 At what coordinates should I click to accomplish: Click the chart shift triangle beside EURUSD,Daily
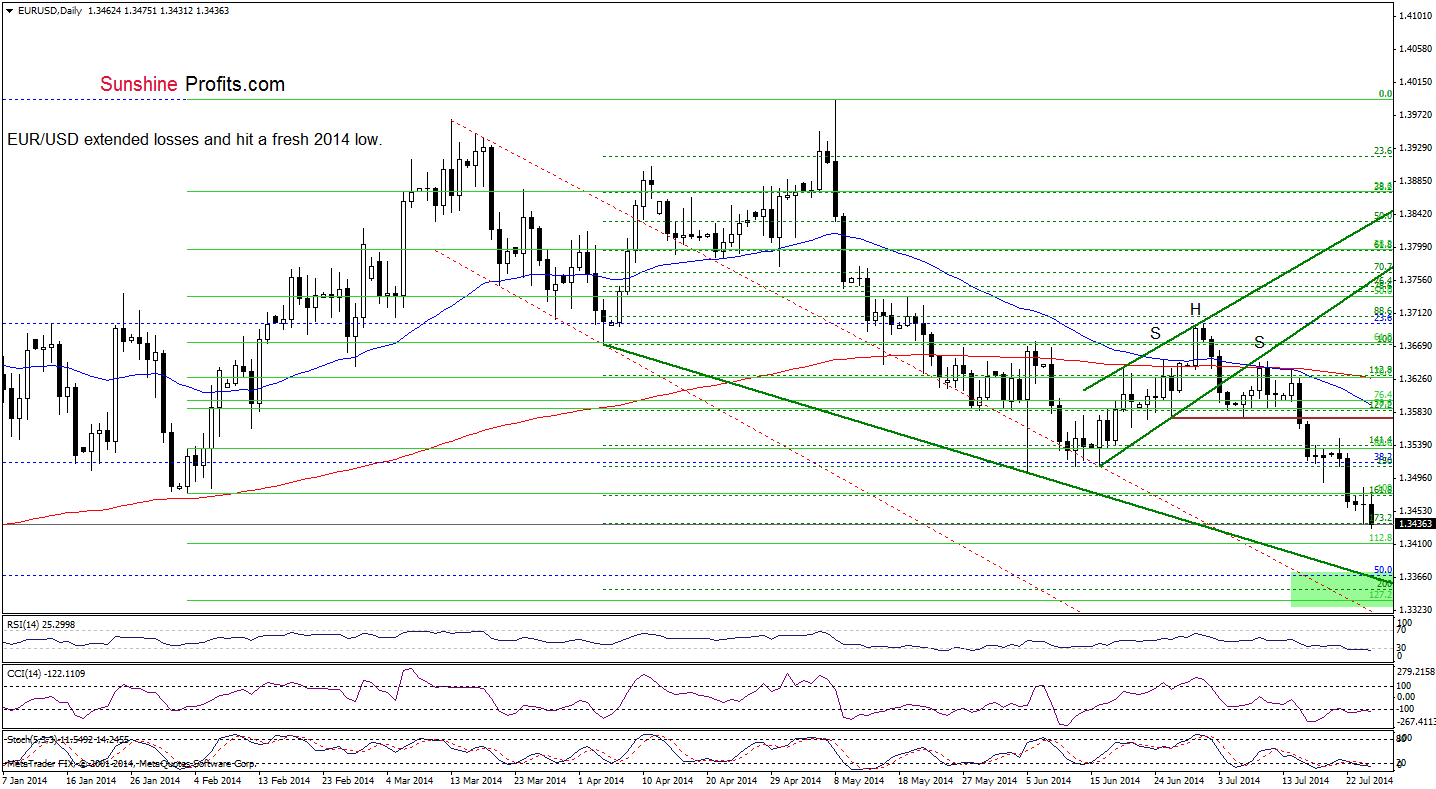click(x=8, y=9)
